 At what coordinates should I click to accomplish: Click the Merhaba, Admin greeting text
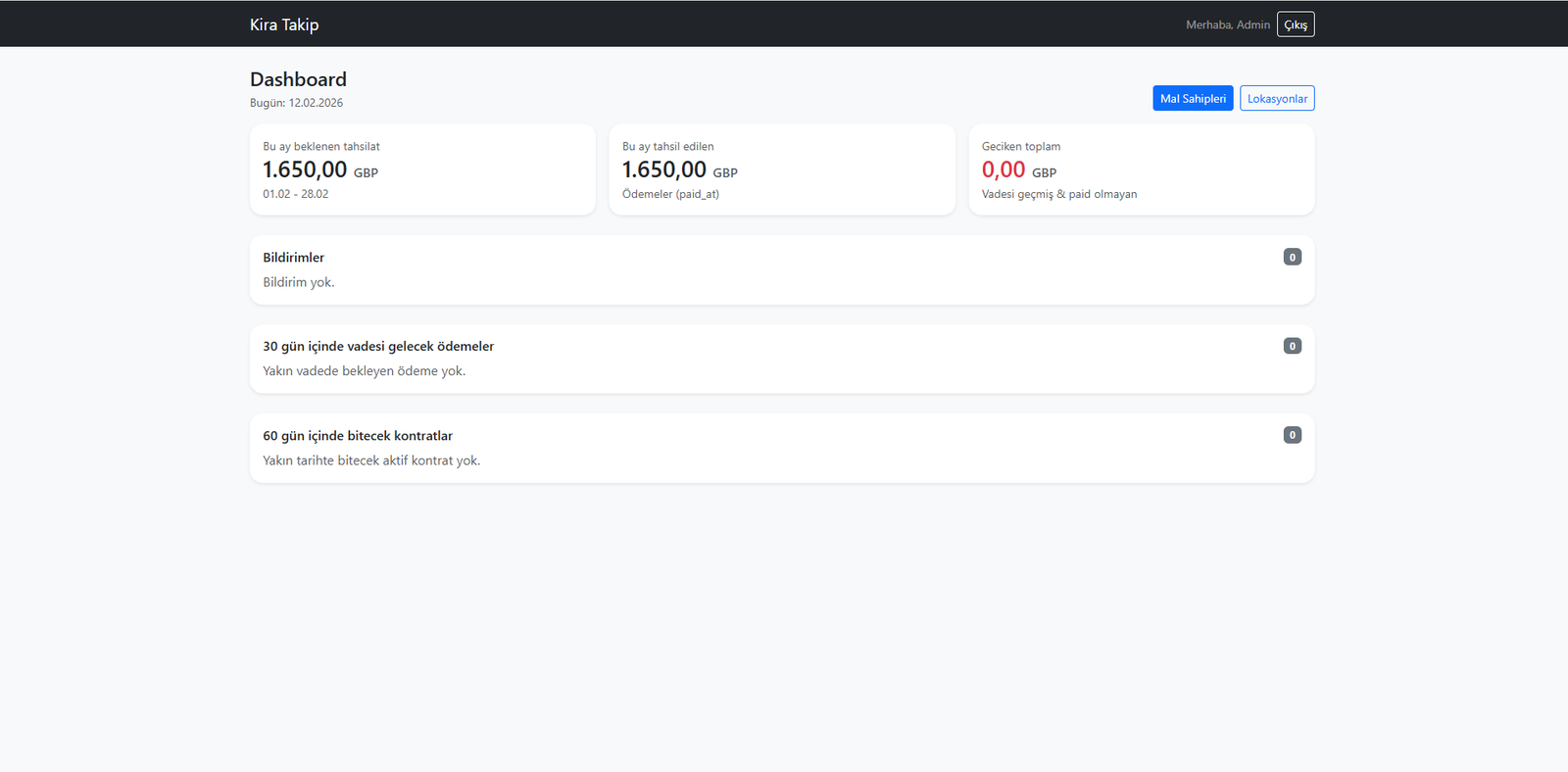tap(1227, 24)
